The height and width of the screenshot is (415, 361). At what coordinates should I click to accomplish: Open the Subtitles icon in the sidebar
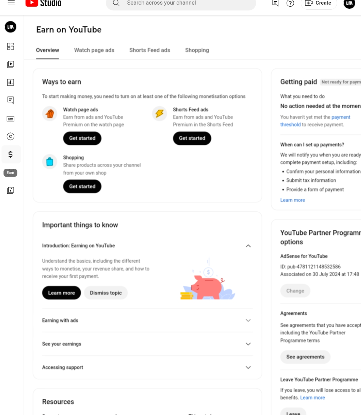(x=11, y=119)
